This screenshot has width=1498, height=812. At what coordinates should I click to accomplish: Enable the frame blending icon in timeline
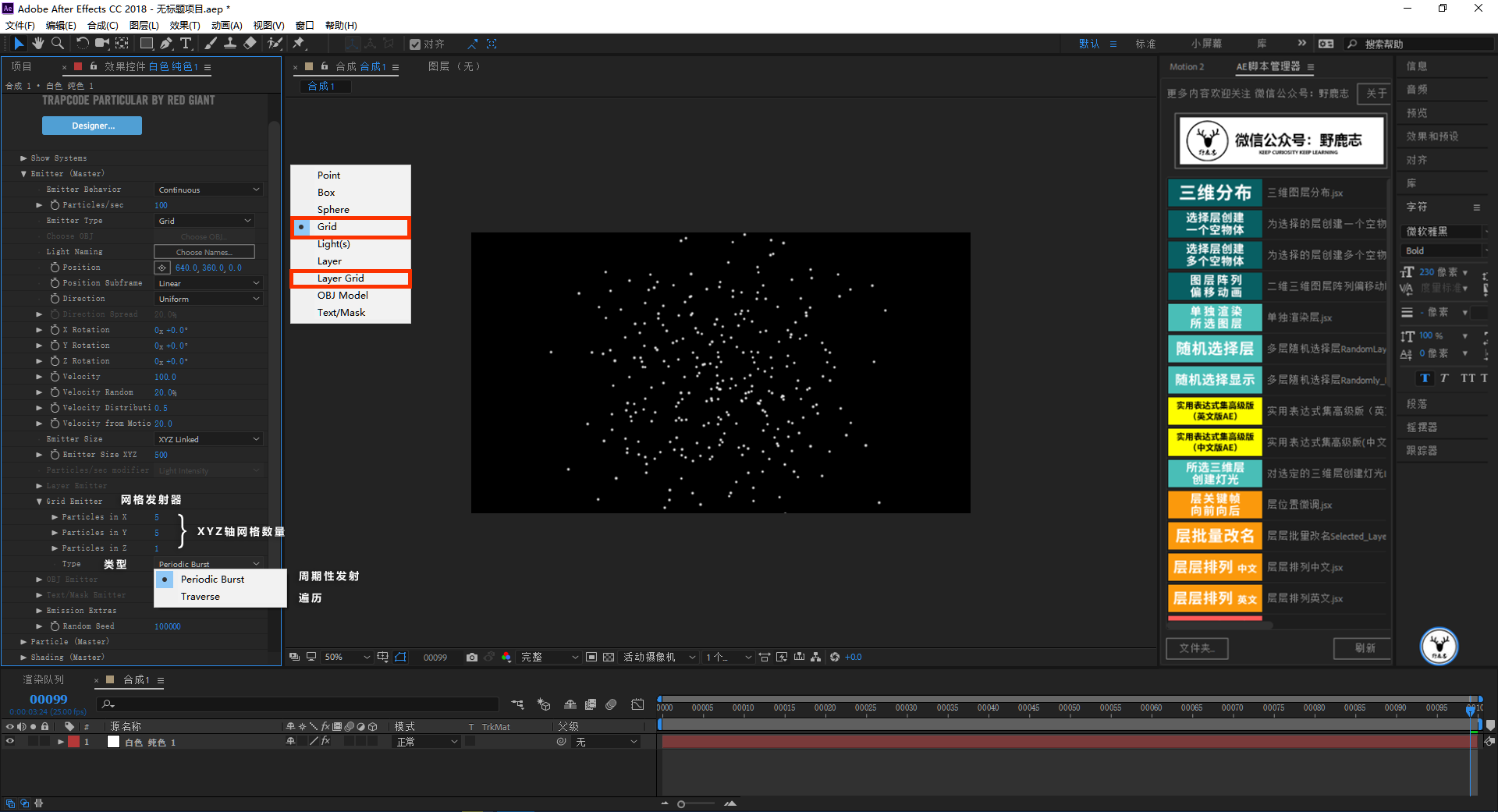tap(591, 704)
